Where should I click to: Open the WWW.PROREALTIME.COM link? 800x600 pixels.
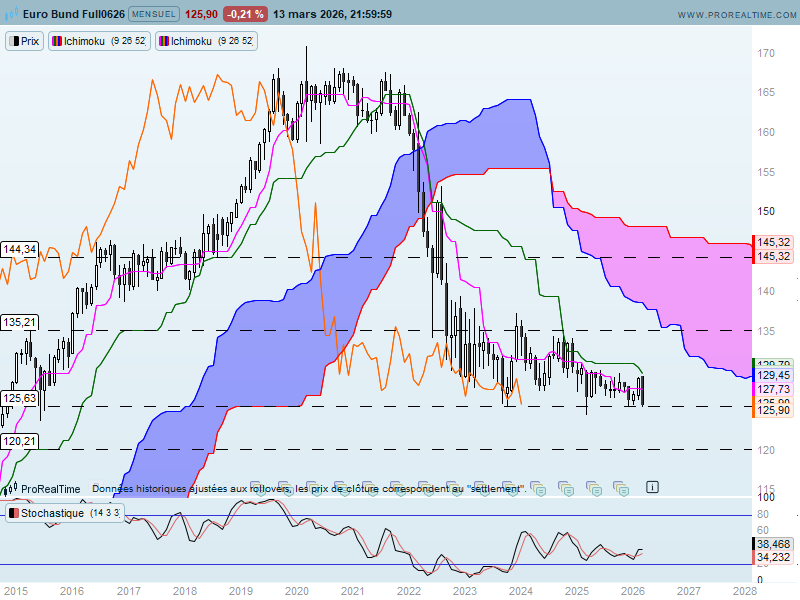[737, 15]
